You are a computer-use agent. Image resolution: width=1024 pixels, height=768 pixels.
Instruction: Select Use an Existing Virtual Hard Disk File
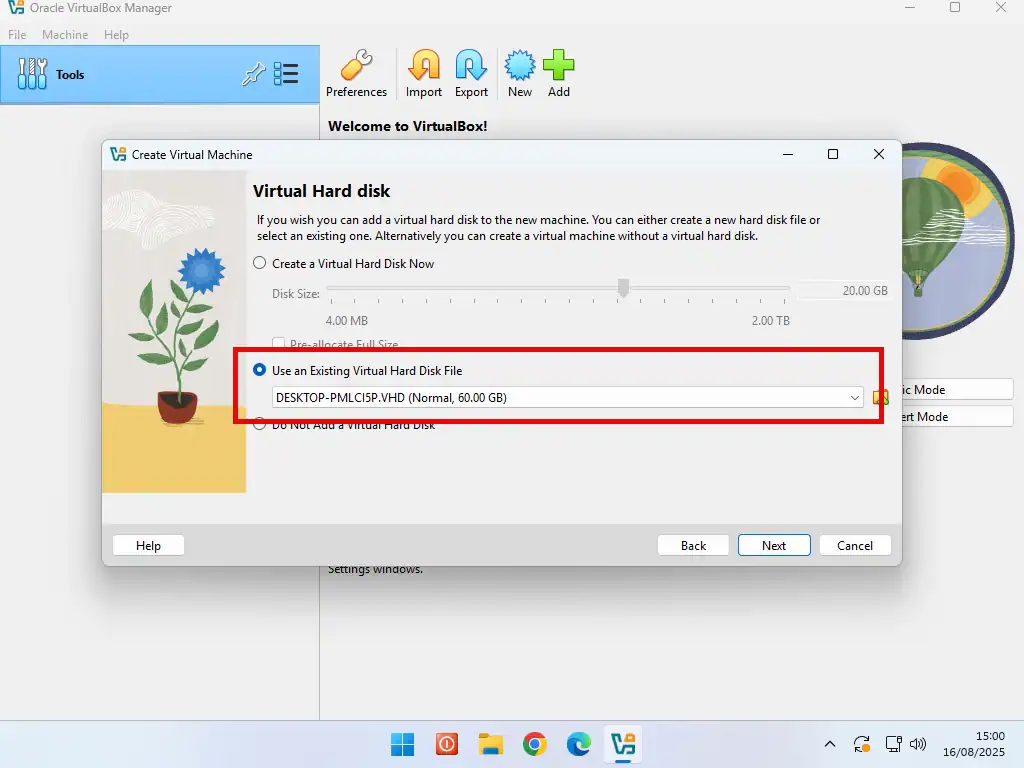260,371
